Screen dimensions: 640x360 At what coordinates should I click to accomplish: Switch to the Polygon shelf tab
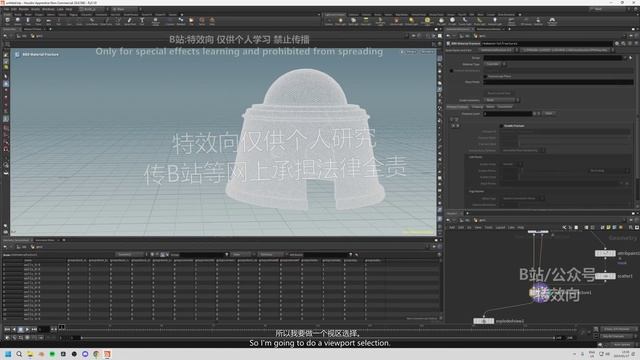(x=39, y=14)
